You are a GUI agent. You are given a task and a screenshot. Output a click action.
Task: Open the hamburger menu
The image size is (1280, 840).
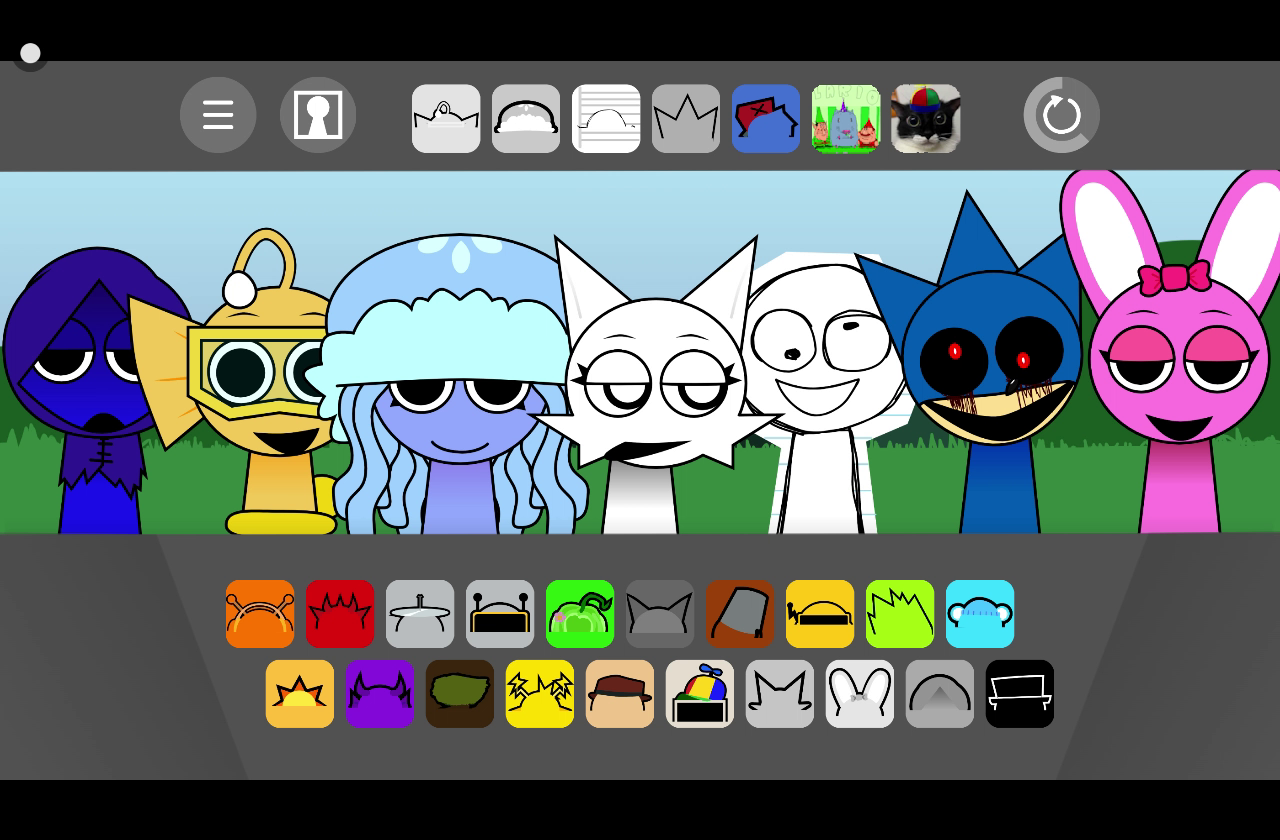(218, 115)
